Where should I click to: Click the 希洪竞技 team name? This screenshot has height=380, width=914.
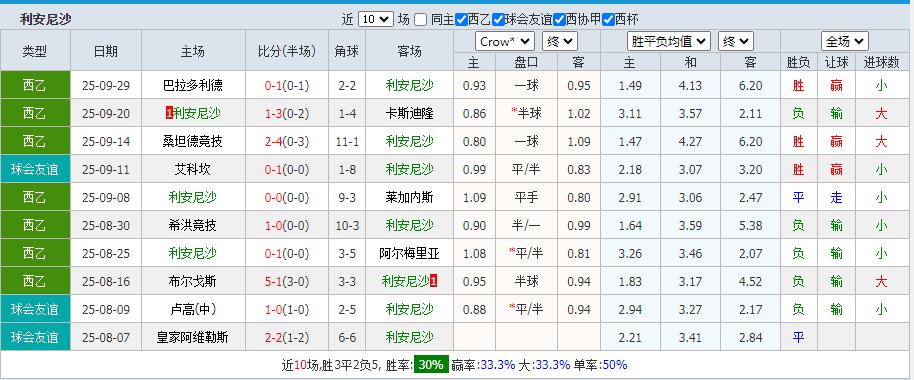193,226
